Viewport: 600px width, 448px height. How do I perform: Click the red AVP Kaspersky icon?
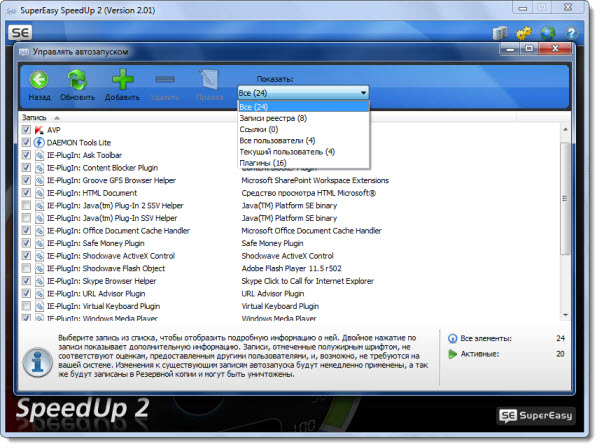click(x=39, y=130)
